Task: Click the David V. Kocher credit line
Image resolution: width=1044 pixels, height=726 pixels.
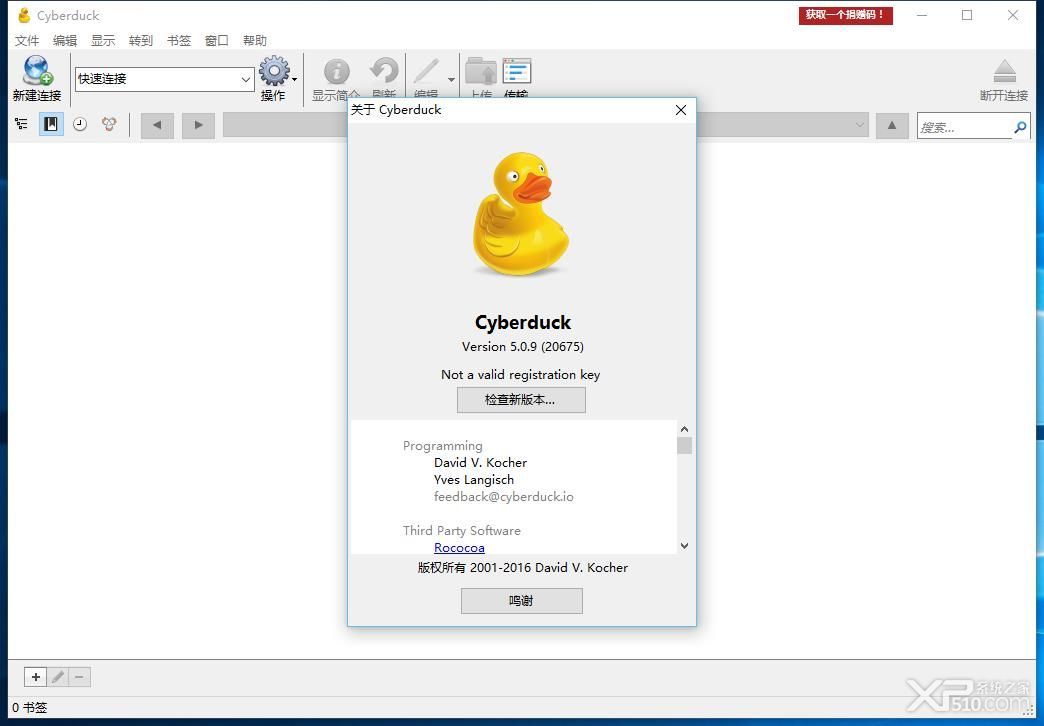Action: 480,463
